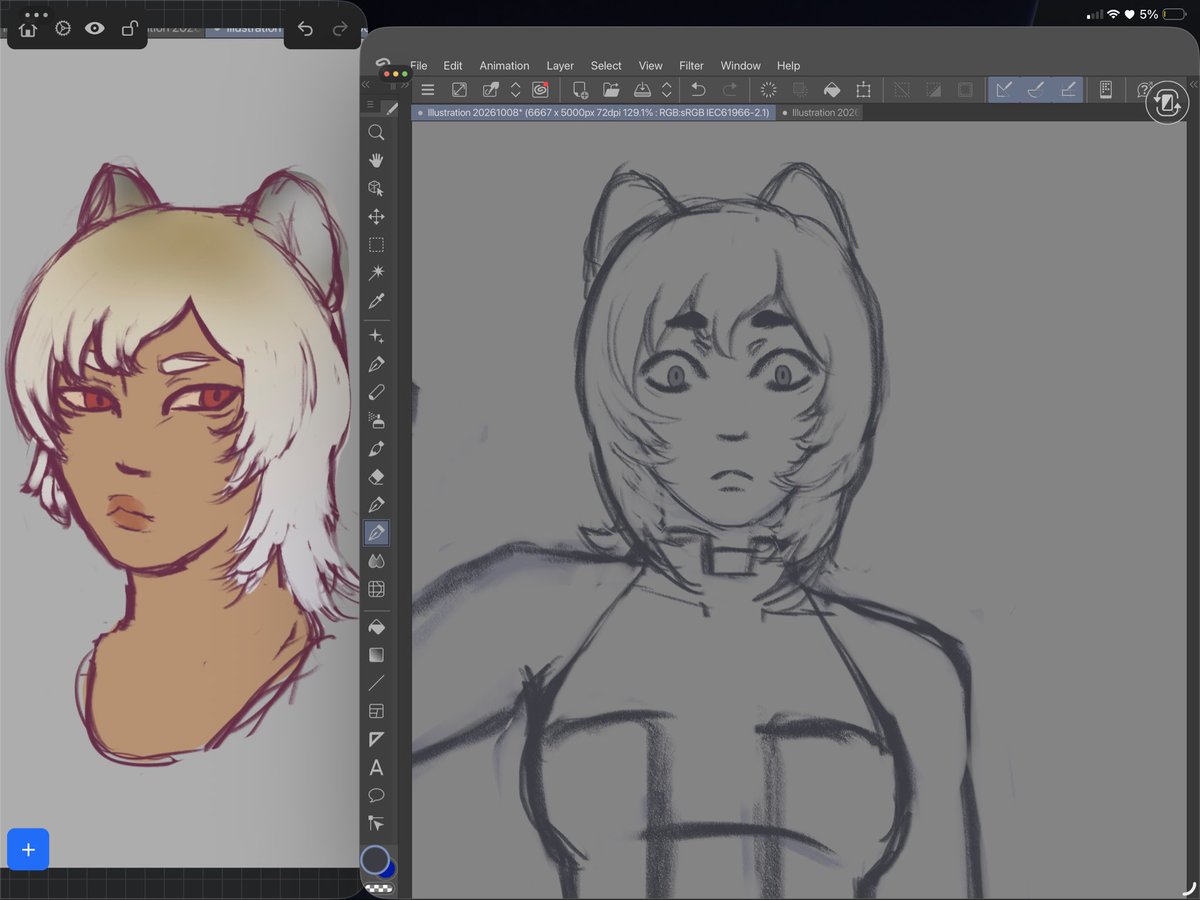Select the Balloon speech bubble tool

tap(376, 796)
